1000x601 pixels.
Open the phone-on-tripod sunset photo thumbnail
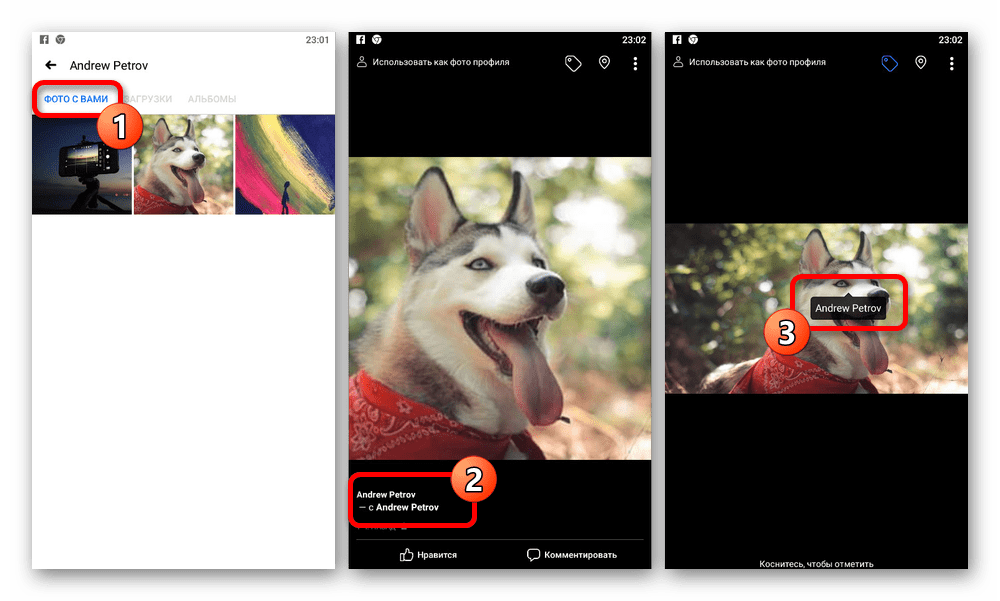(x=82, y=164)
